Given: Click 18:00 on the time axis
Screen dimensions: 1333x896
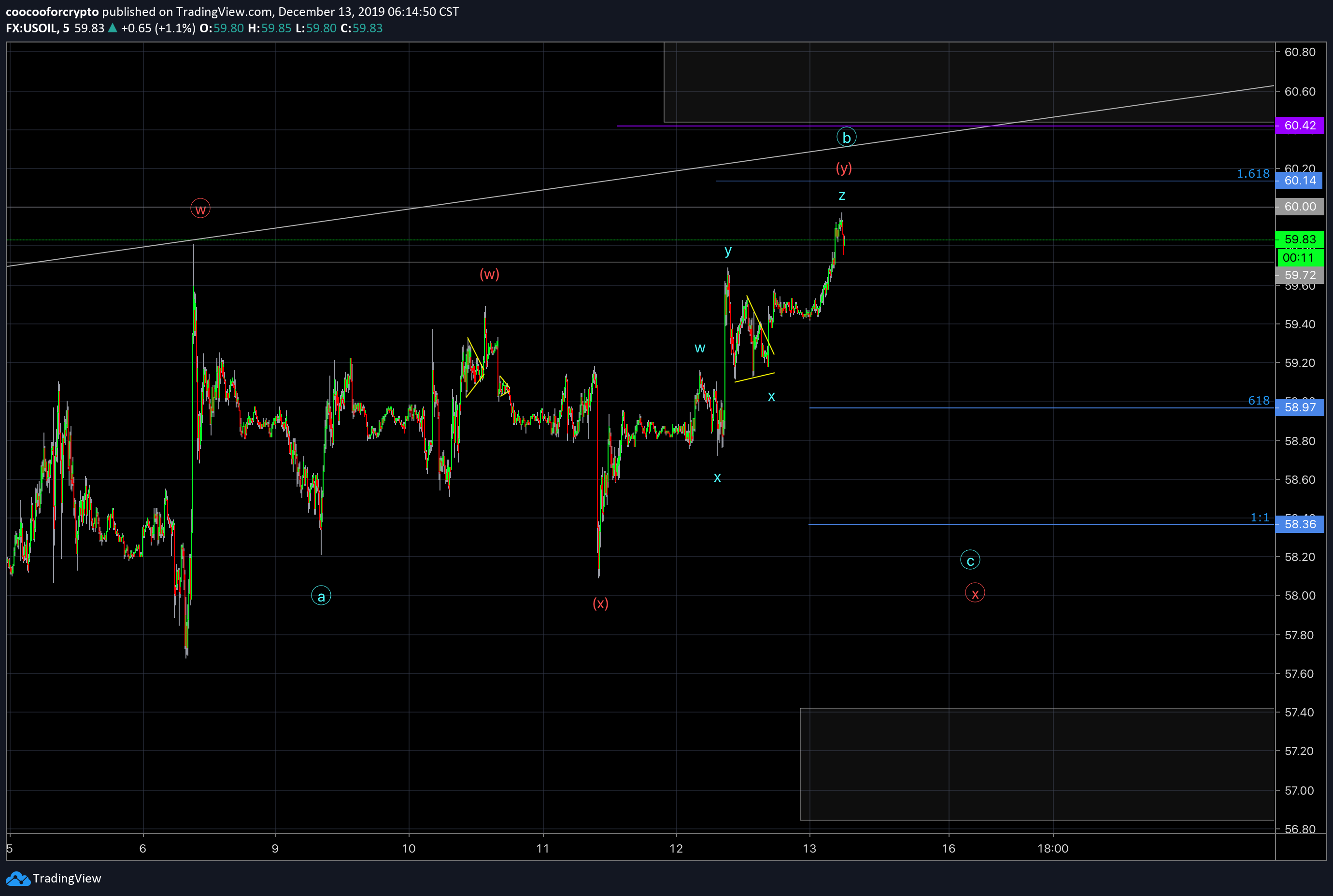Looking at the screenshot, I should 1053,848.
